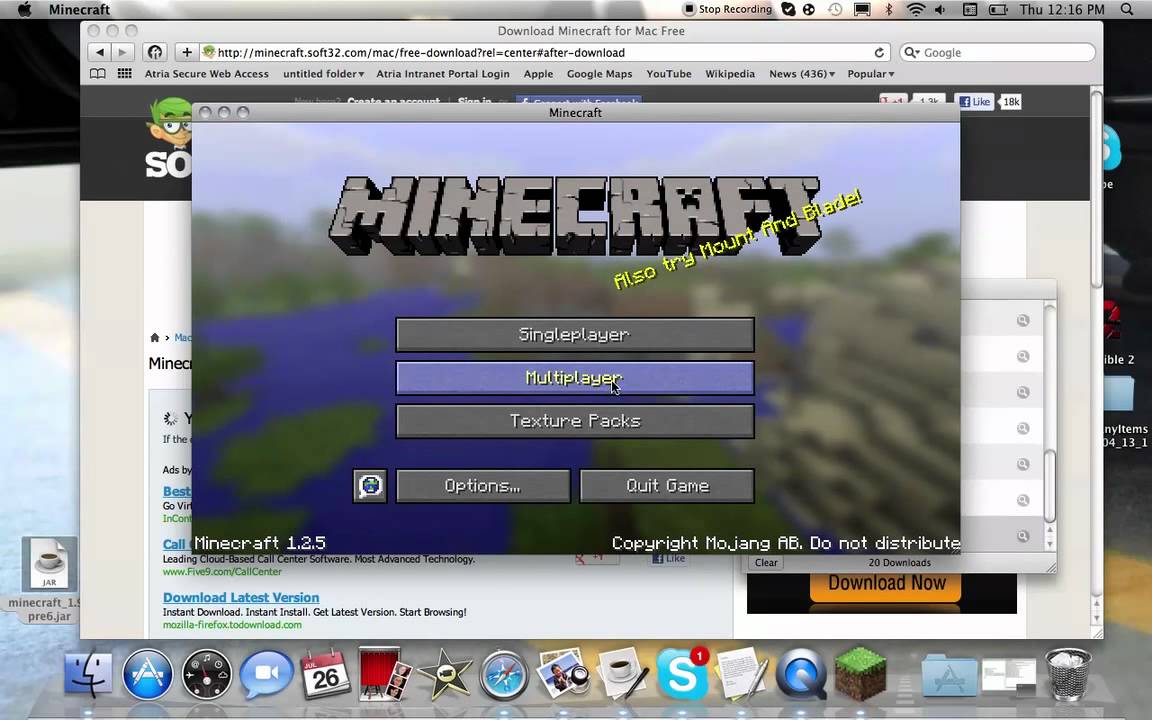Click the Safari page vertical scrollbar
1152x720 pixels.
(x=1096, y=191)
